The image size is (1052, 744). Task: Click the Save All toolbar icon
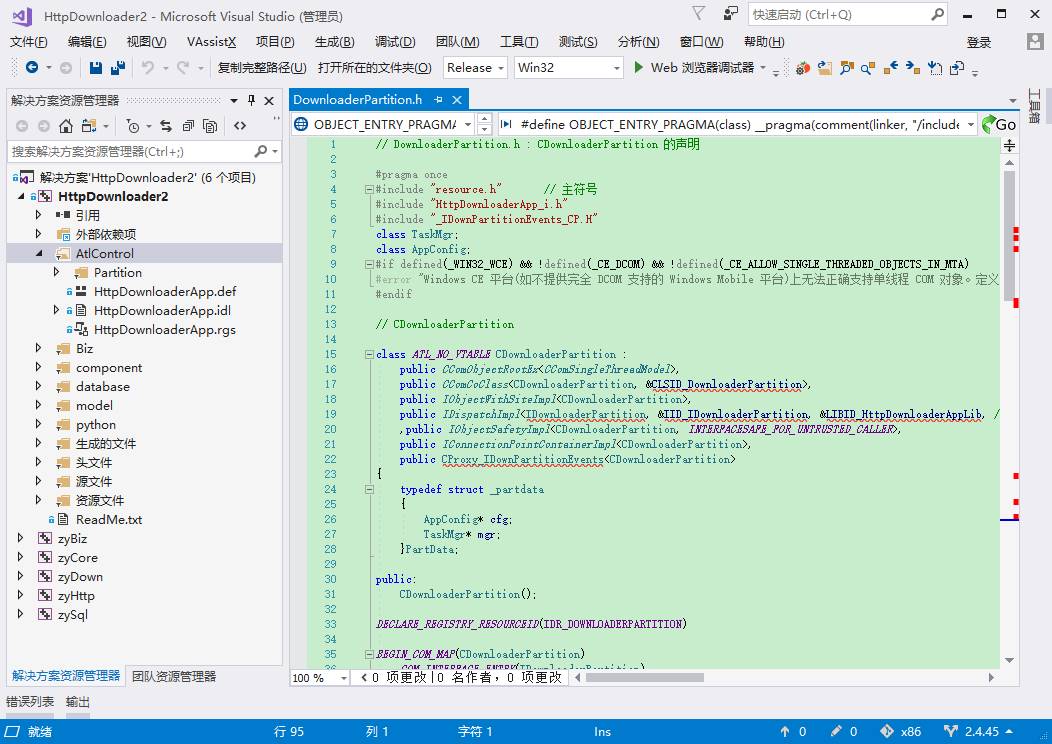tap(118, 68)
